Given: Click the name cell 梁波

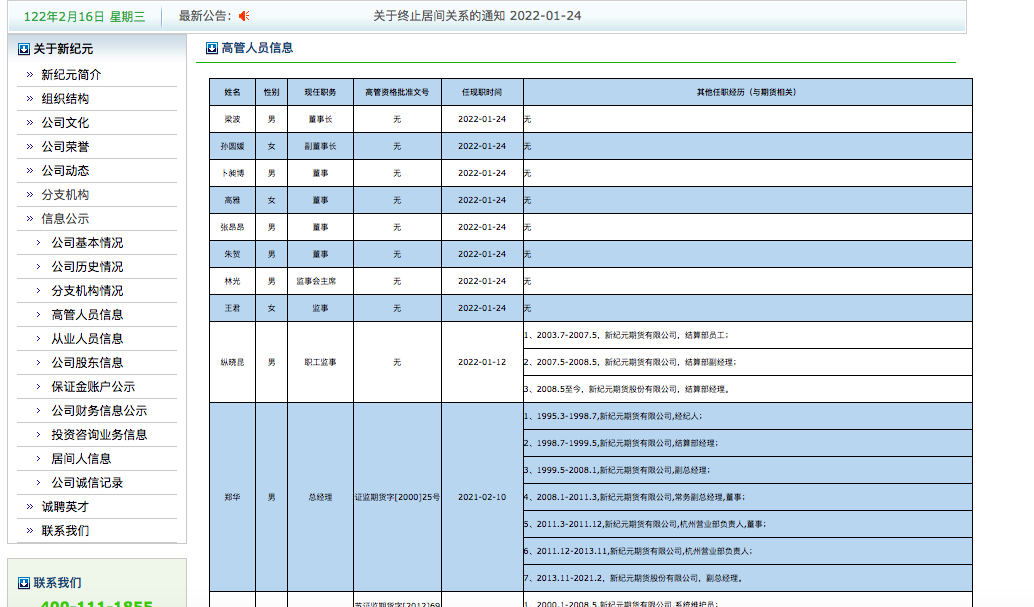Looking at the screenshot, I should point(232,119).
